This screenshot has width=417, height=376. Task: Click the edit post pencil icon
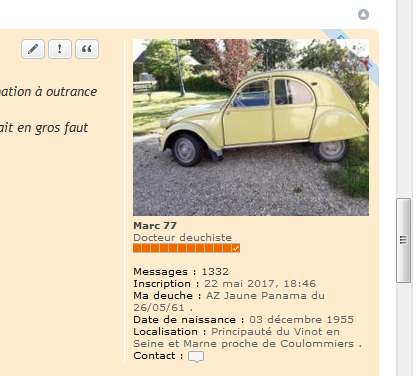(33, 49)
